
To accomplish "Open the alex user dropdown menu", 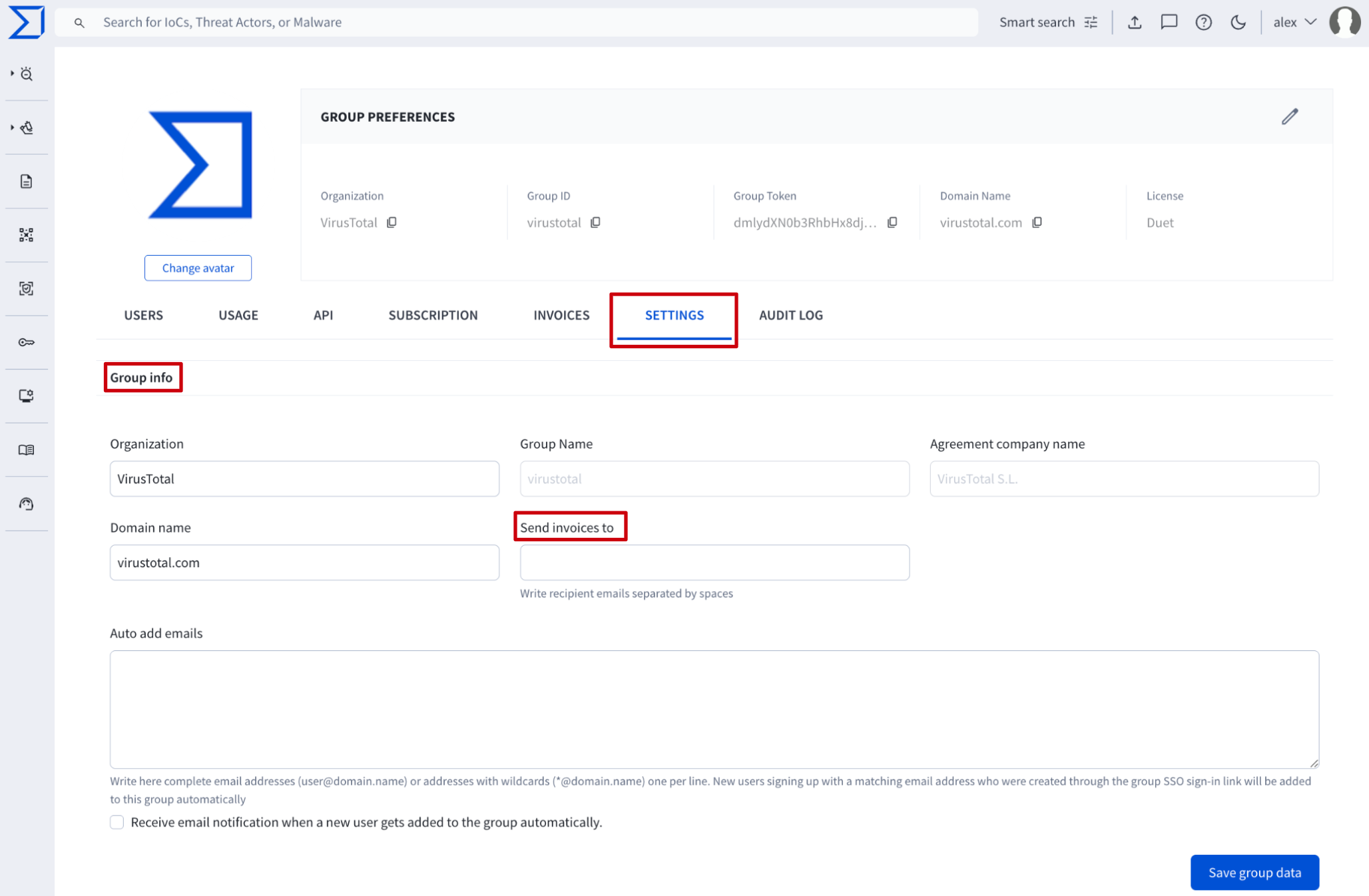I will (1294, 23).
